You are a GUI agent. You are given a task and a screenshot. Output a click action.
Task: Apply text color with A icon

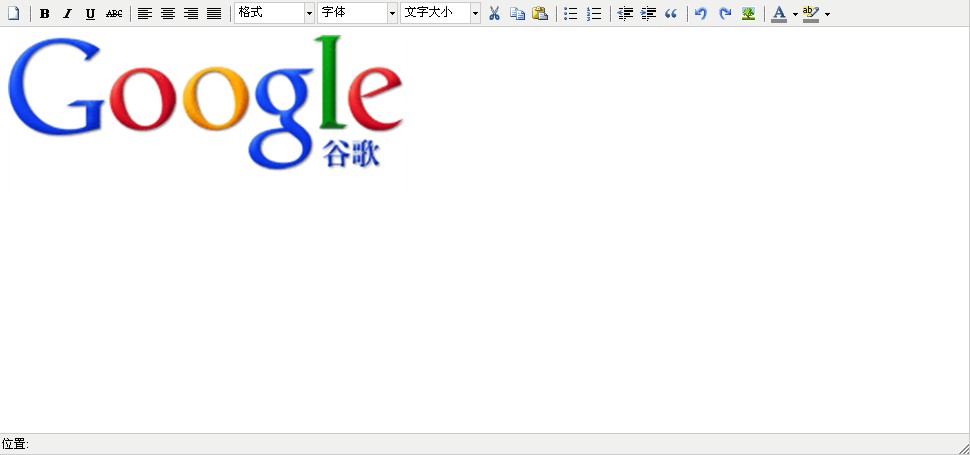point(779,13)
